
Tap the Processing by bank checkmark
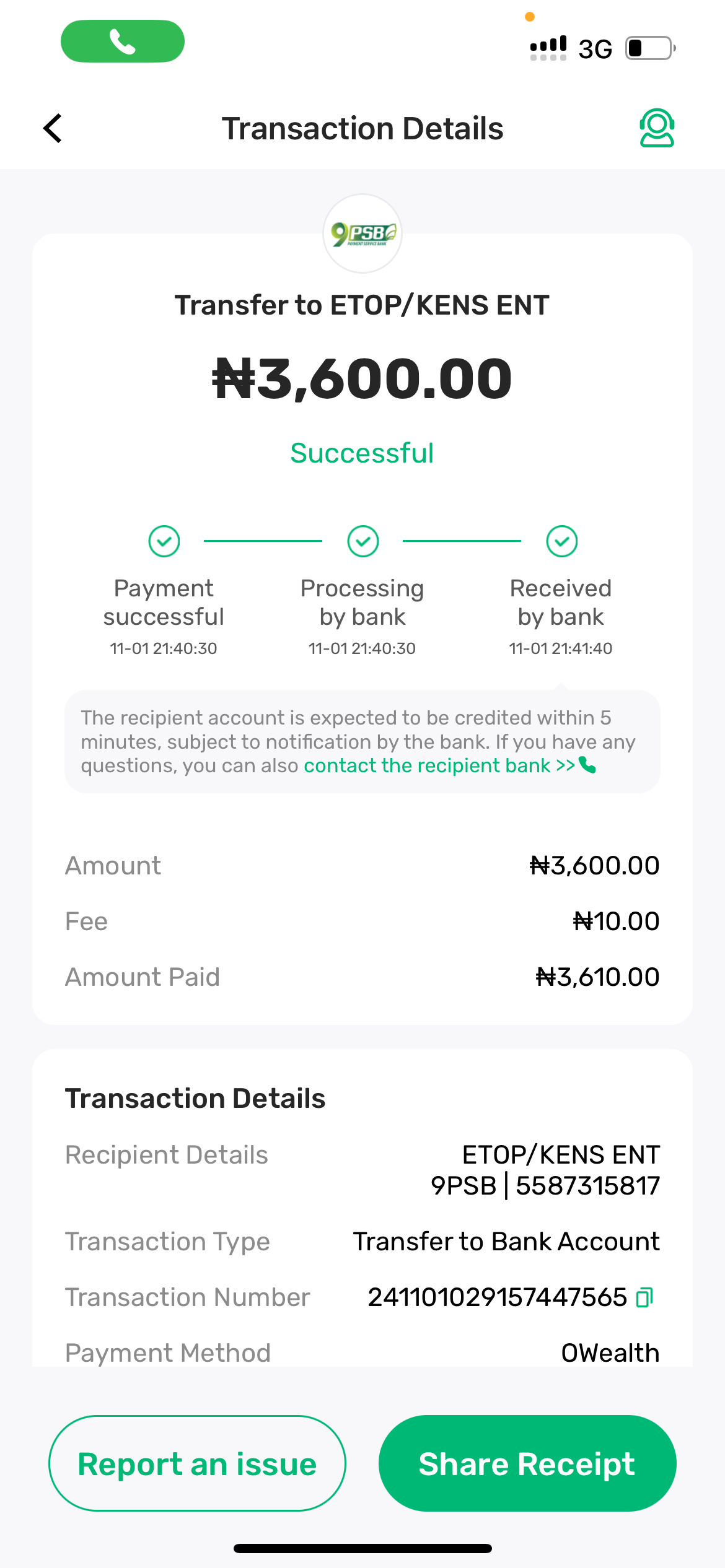362,541
